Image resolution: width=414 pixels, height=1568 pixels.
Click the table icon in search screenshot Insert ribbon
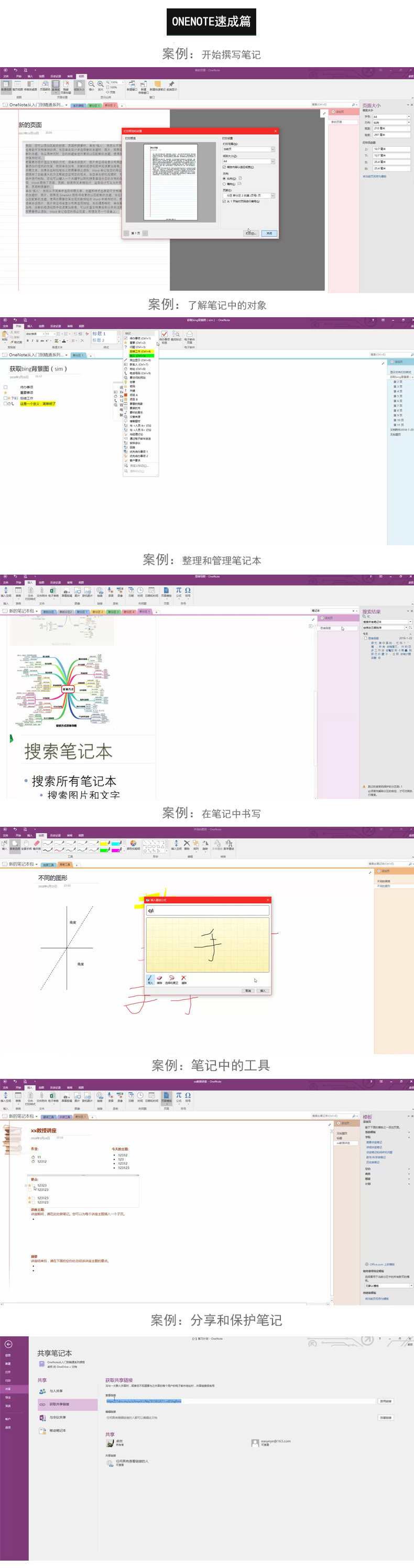coord(18,590)
